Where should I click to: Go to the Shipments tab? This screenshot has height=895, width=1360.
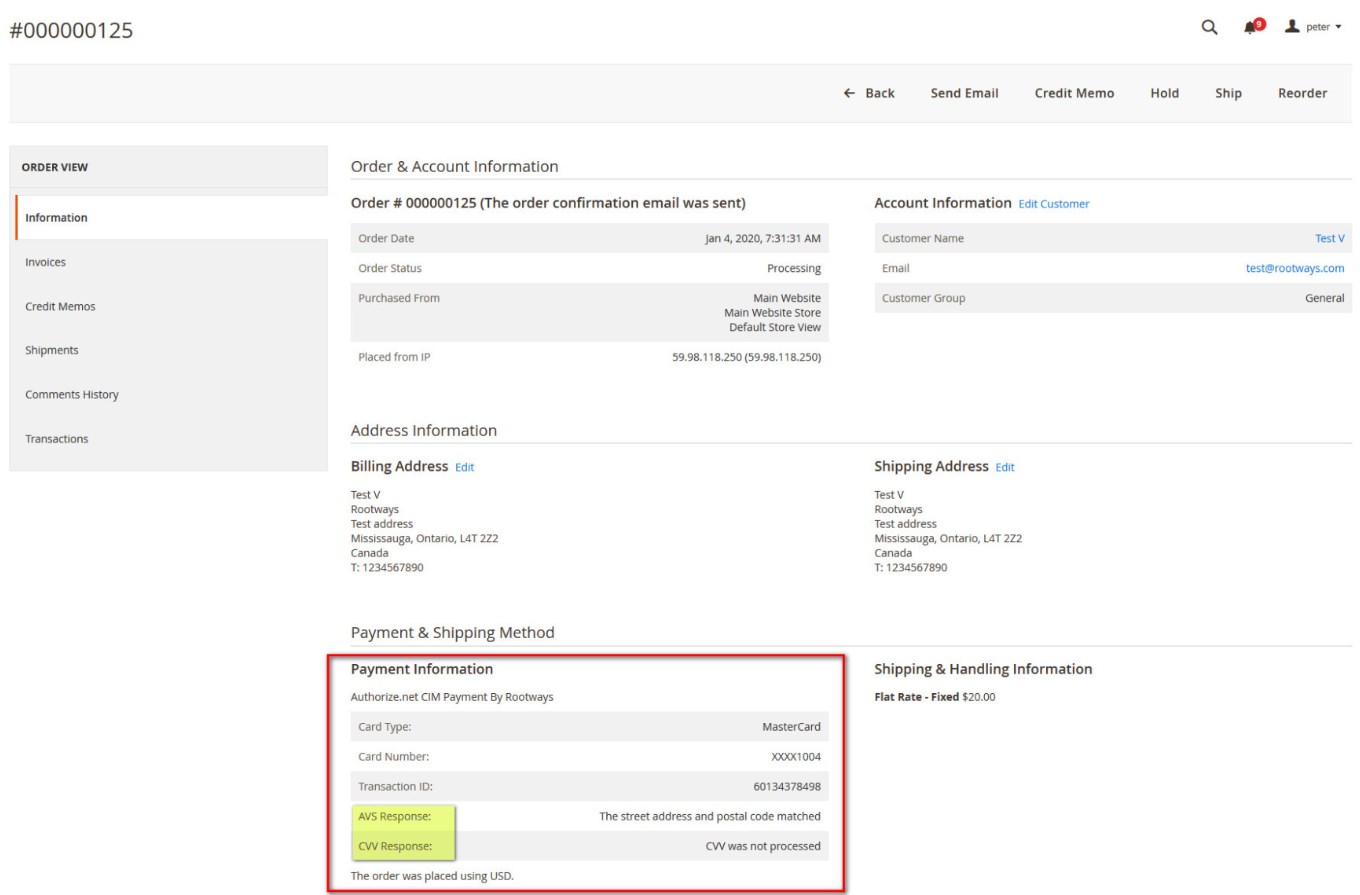51,350
